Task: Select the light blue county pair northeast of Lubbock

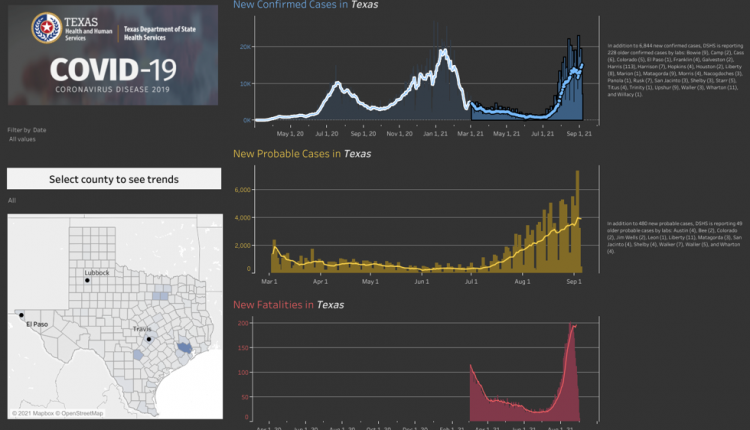Action: coord(161,296)
